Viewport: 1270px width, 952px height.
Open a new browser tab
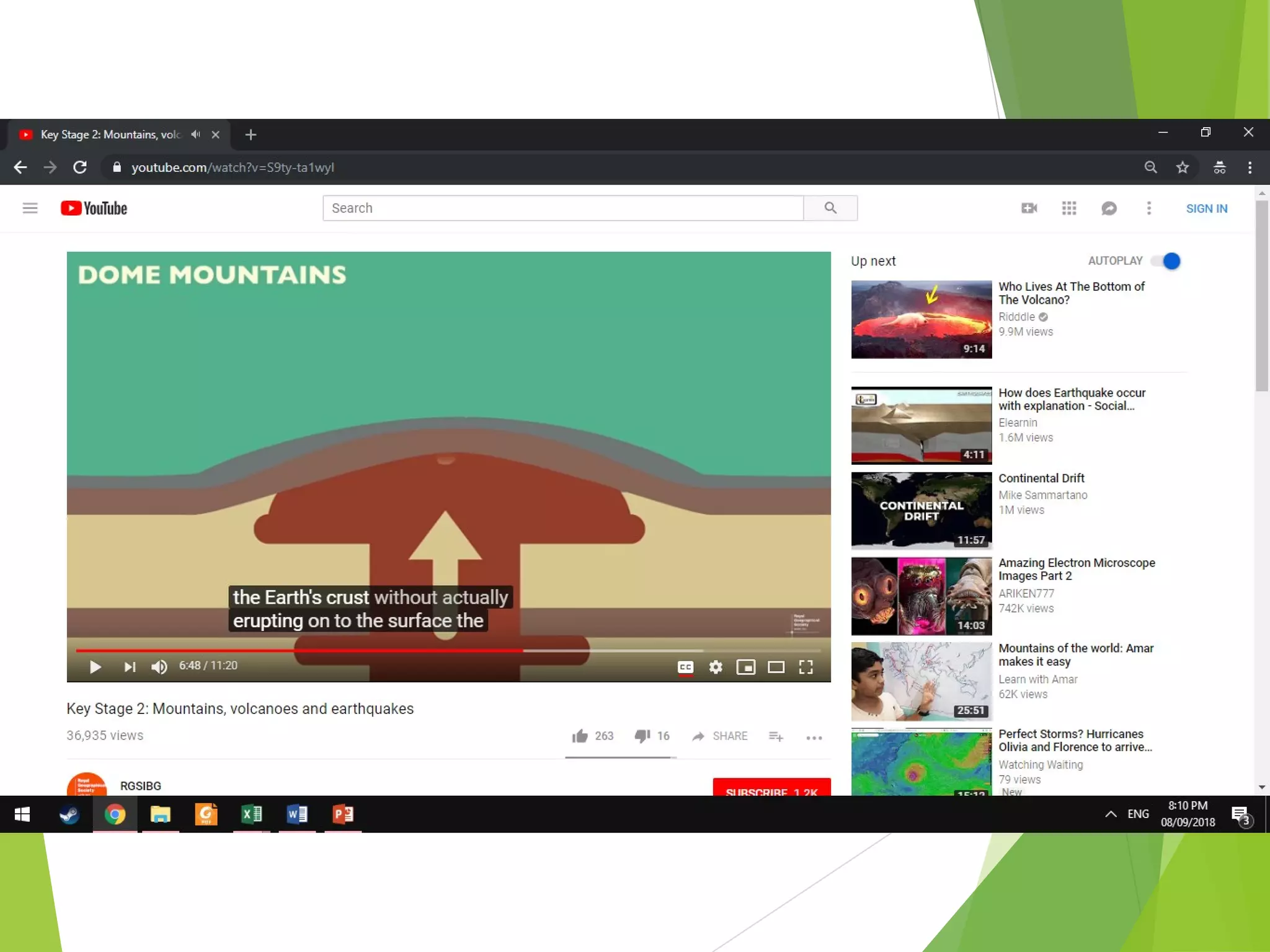251,134
